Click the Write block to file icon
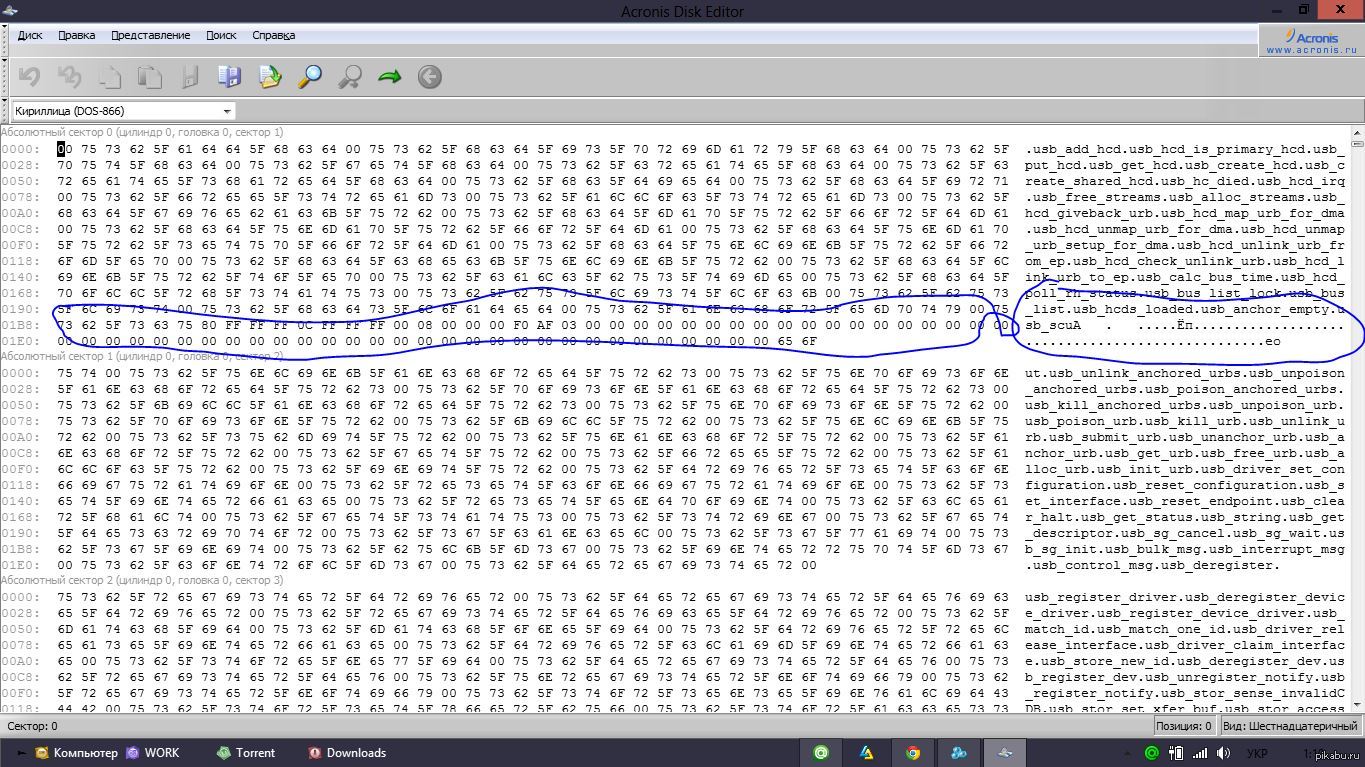1365x767 pixels. (x=229, y=77)
